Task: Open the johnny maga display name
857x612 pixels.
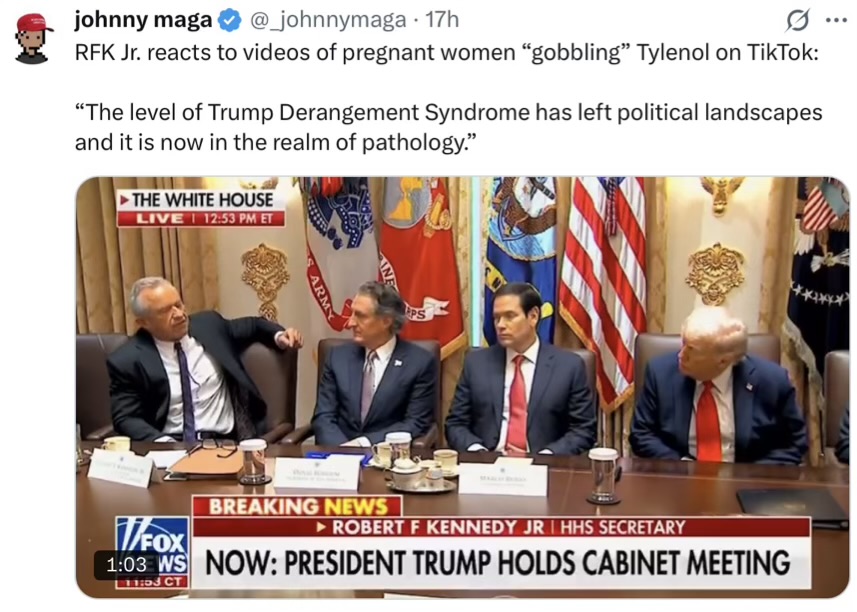Action: pos(143,20)
